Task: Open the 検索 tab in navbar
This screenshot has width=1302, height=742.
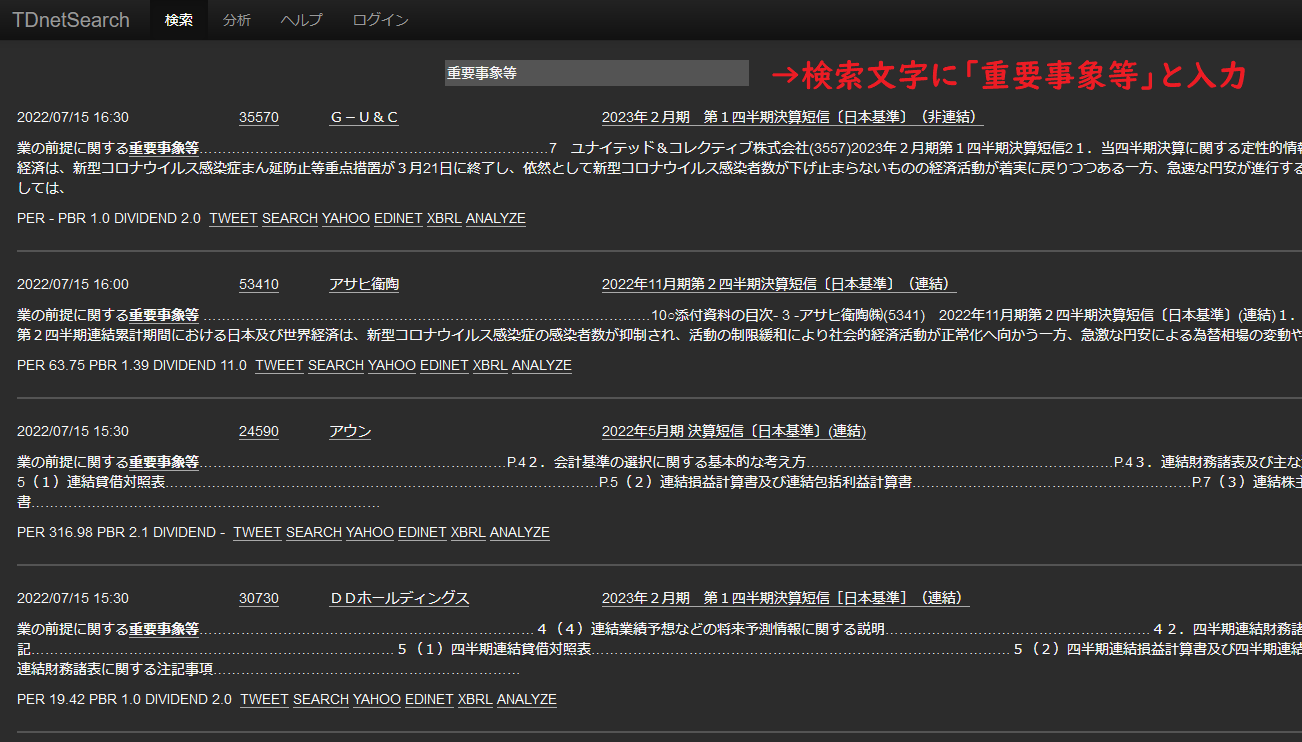Action: coord(179,20)
